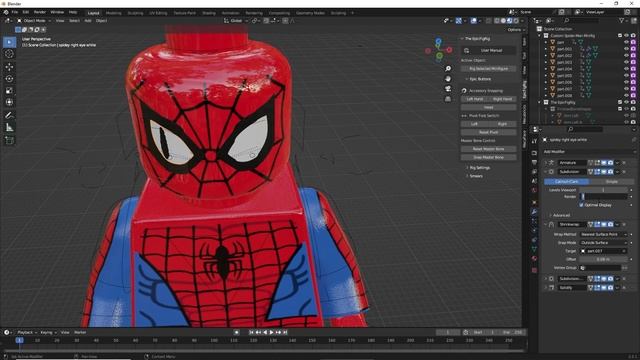Open the Output properties tab icon
This screenshot has height=360, width=640.
tap(534, 162)
